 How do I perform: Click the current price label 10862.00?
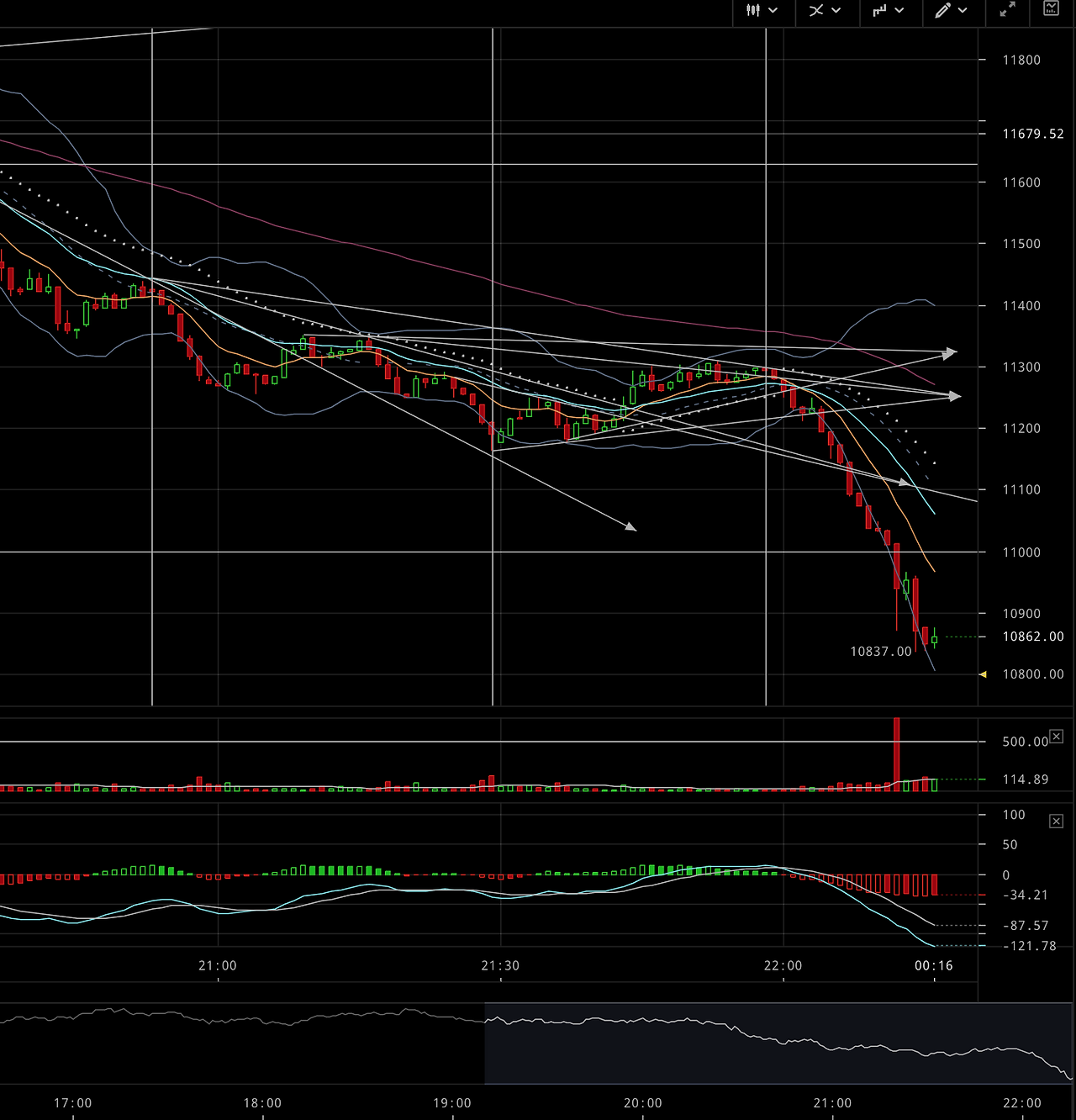tap(1033, 637)
